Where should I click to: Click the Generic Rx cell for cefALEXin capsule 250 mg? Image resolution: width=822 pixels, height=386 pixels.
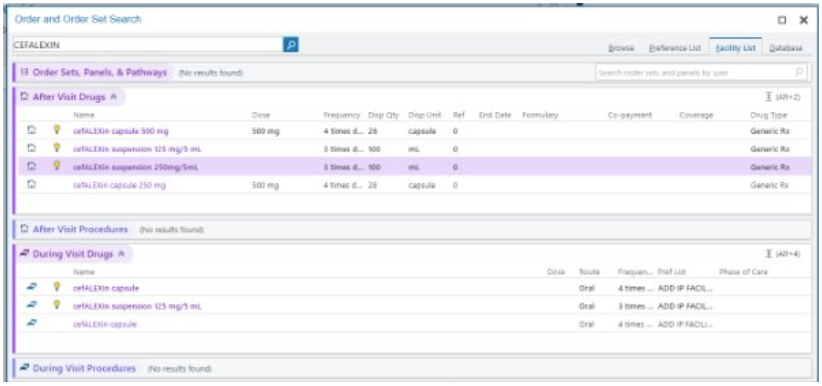770,185
